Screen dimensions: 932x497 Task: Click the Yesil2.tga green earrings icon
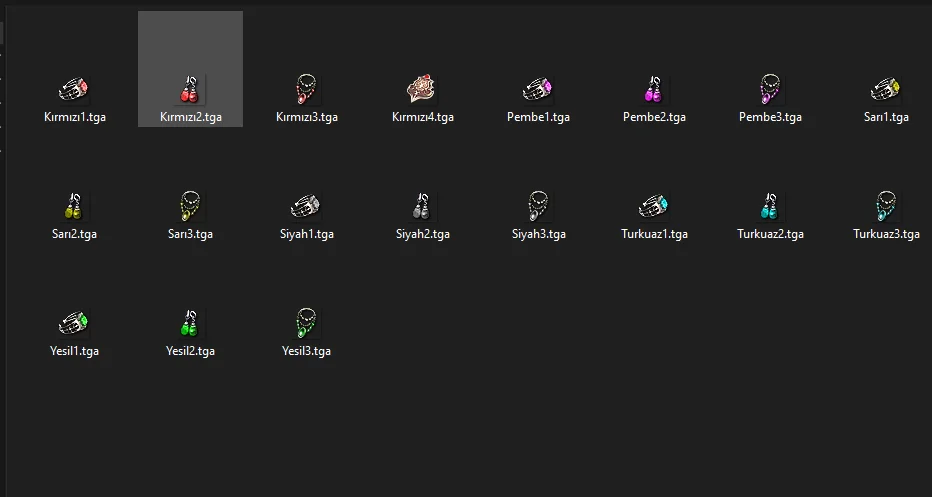(x=190, y=324)
